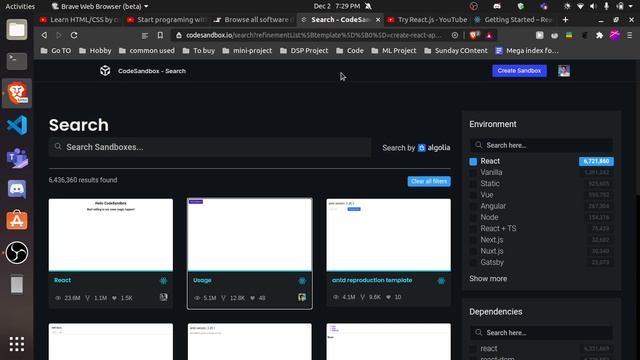Expand Environment list with Show more
The image size is (640, 360).
(488, 278)
